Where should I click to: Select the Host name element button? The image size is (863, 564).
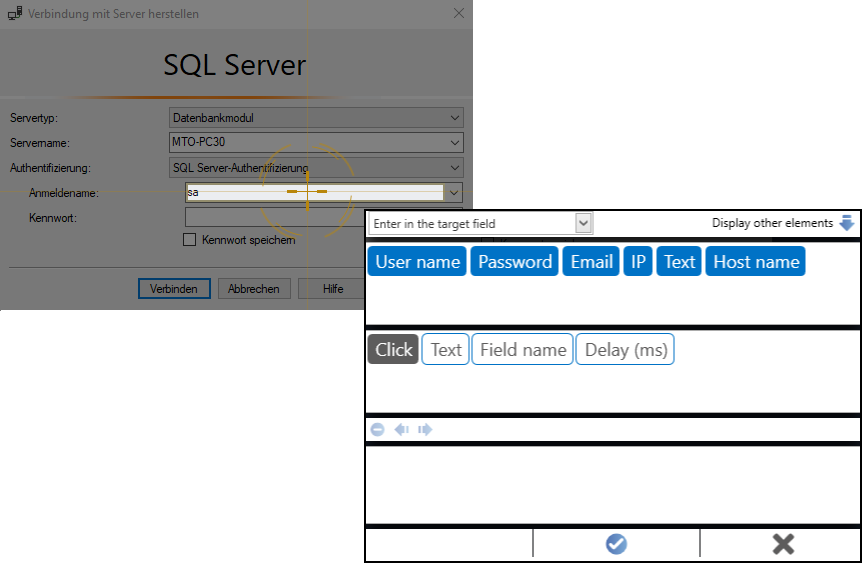756,261
